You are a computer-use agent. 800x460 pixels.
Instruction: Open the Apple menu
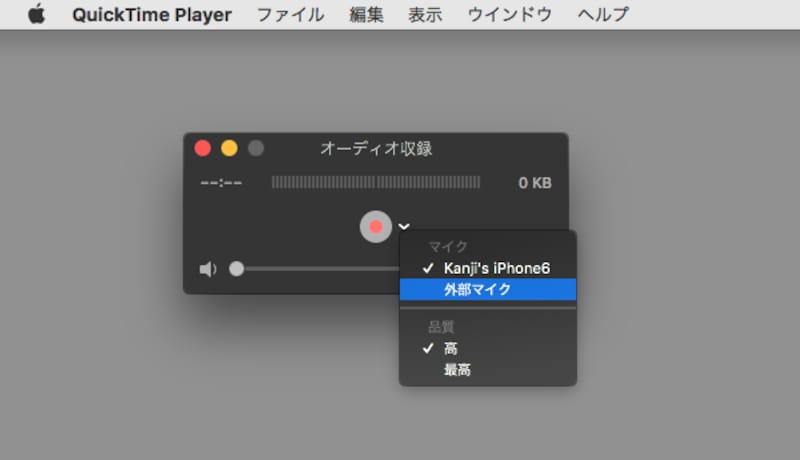click(x=36, y=14)
